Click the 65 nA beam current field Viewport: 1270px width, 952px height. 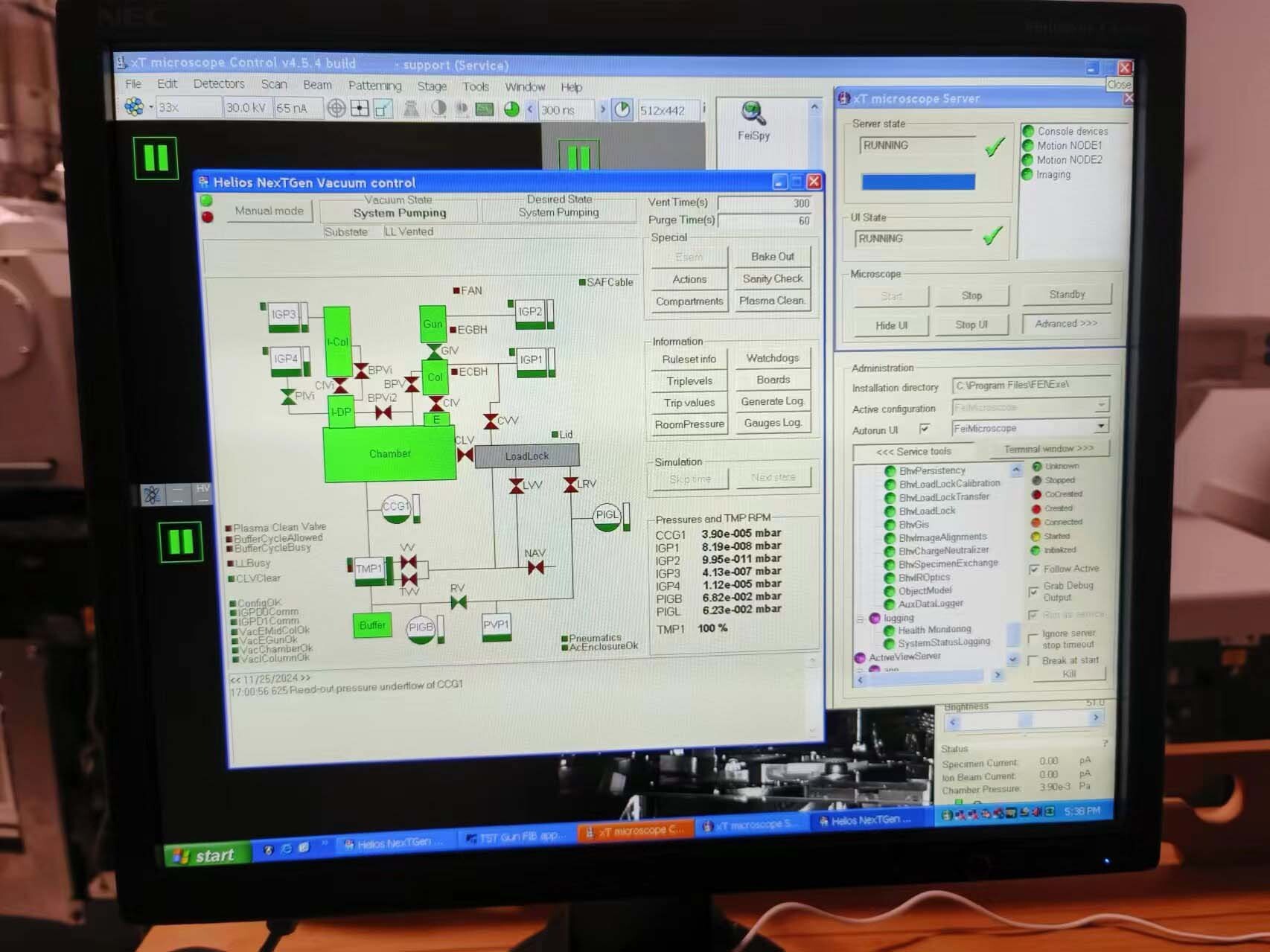[297, 109]
